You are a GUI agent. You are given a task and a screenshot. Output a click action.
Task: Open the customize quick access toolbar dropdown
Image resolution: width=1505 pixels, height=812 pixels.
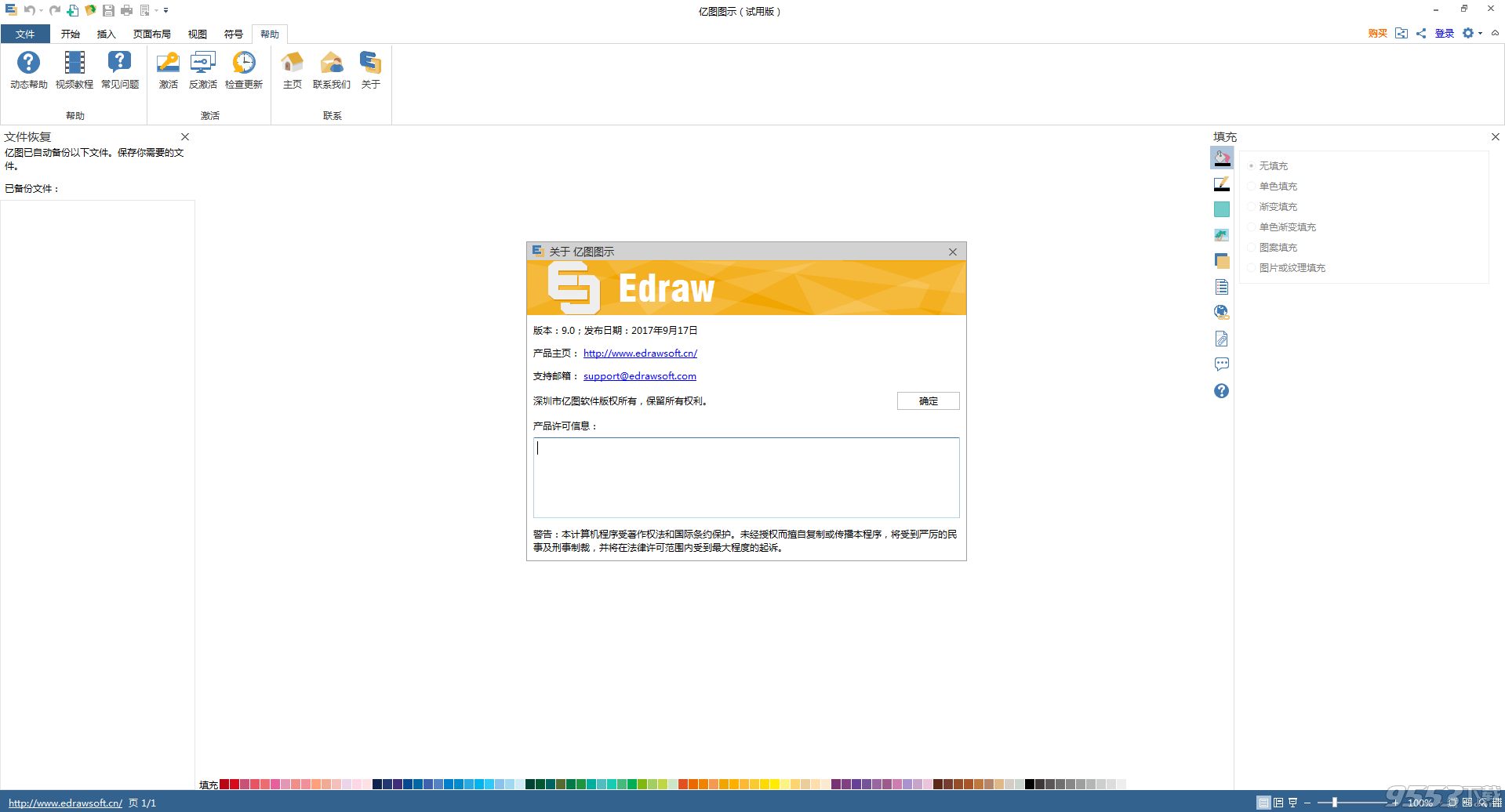pos(166,10)
